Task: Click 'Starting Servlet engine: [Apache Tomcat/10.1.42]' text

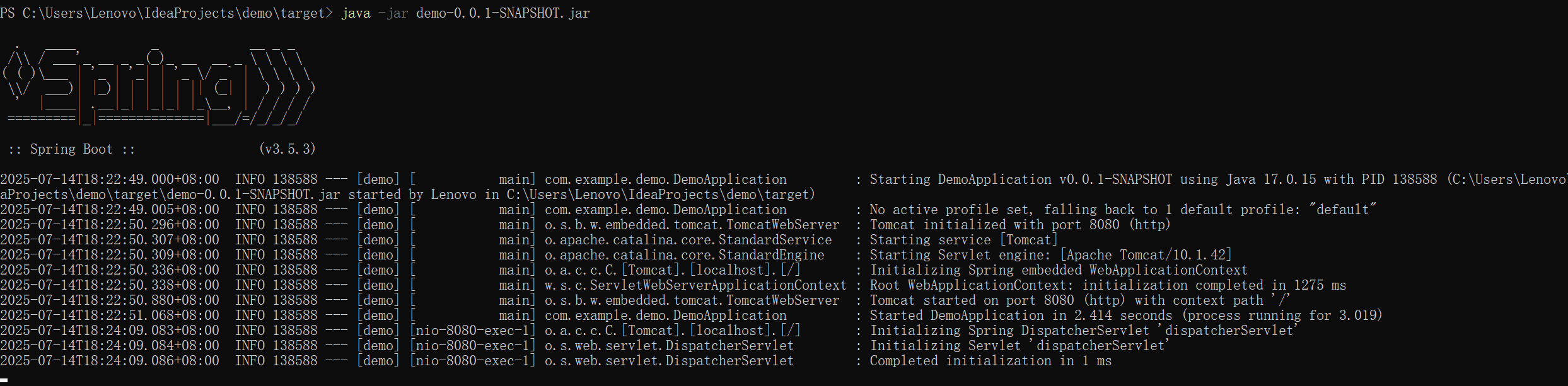Action: [x=1050, y=255]
